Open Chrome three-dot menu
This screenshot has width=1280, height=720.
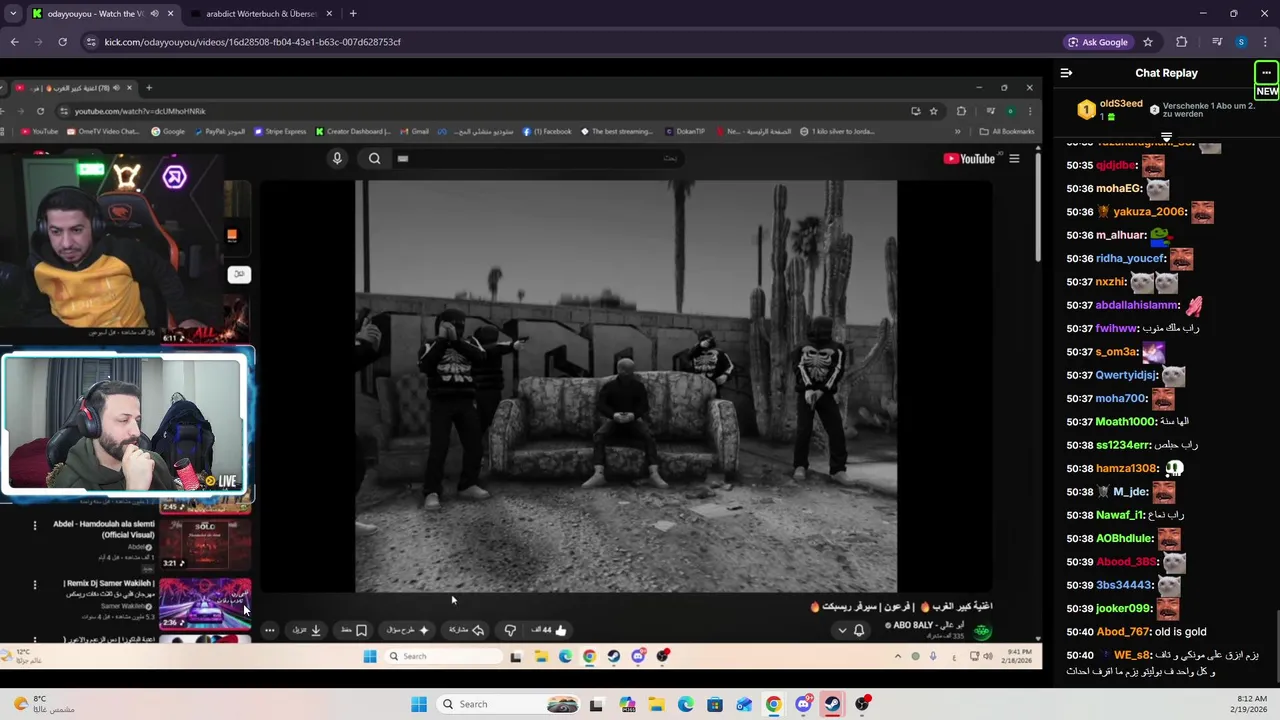tap(1265, 42)
